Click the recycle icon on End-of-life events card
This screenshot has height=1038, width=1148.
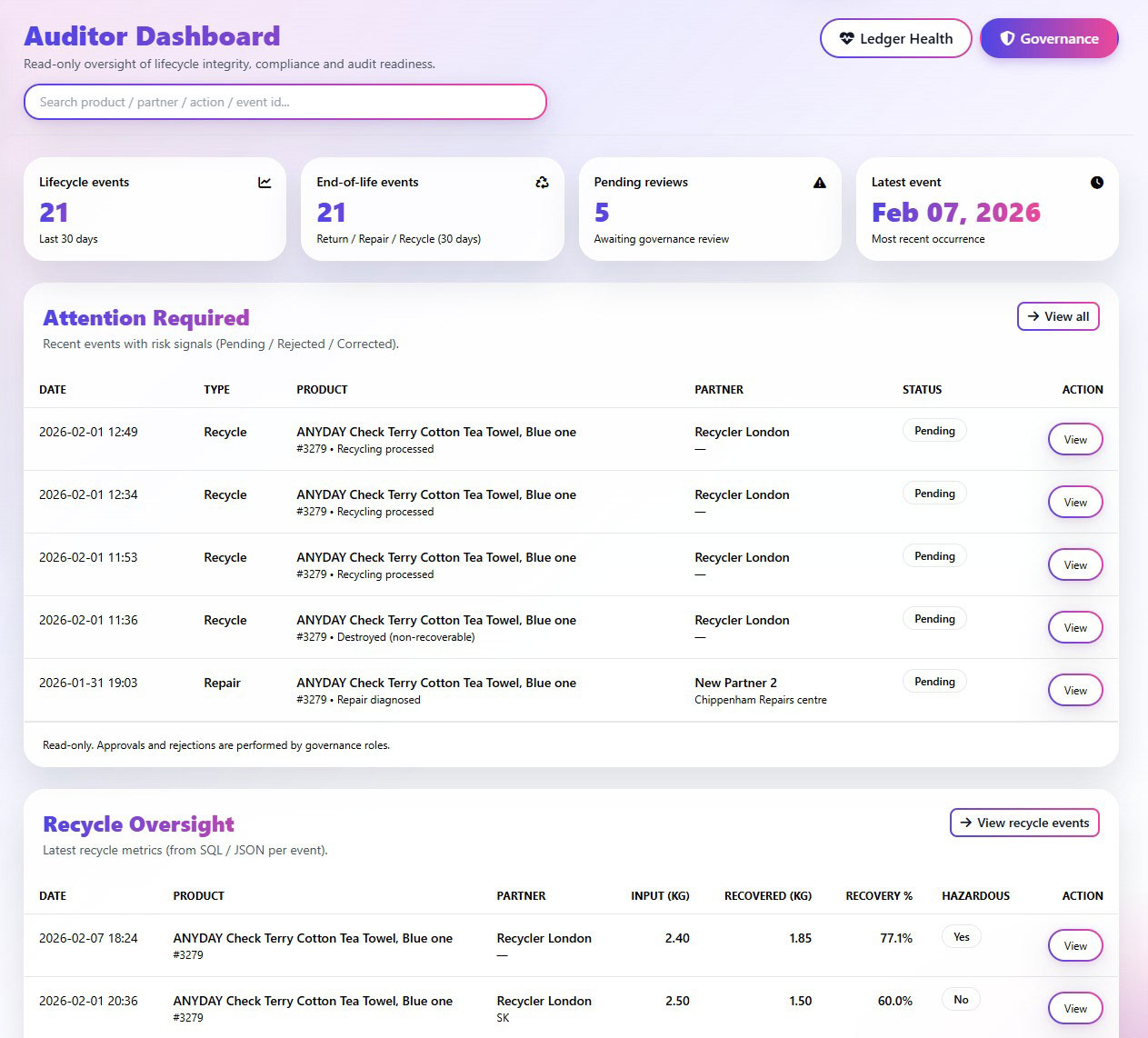coord(542,183)
